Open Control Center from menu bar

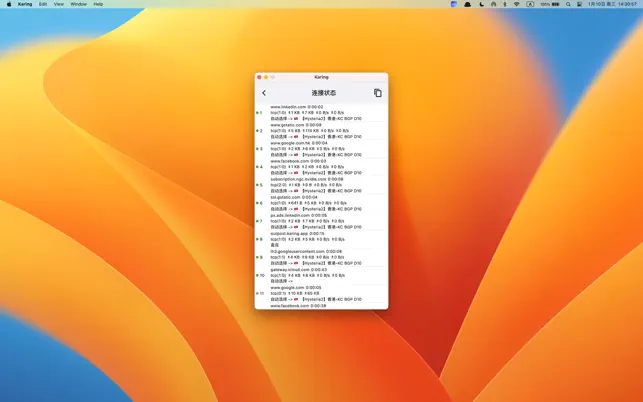[579, 4]
